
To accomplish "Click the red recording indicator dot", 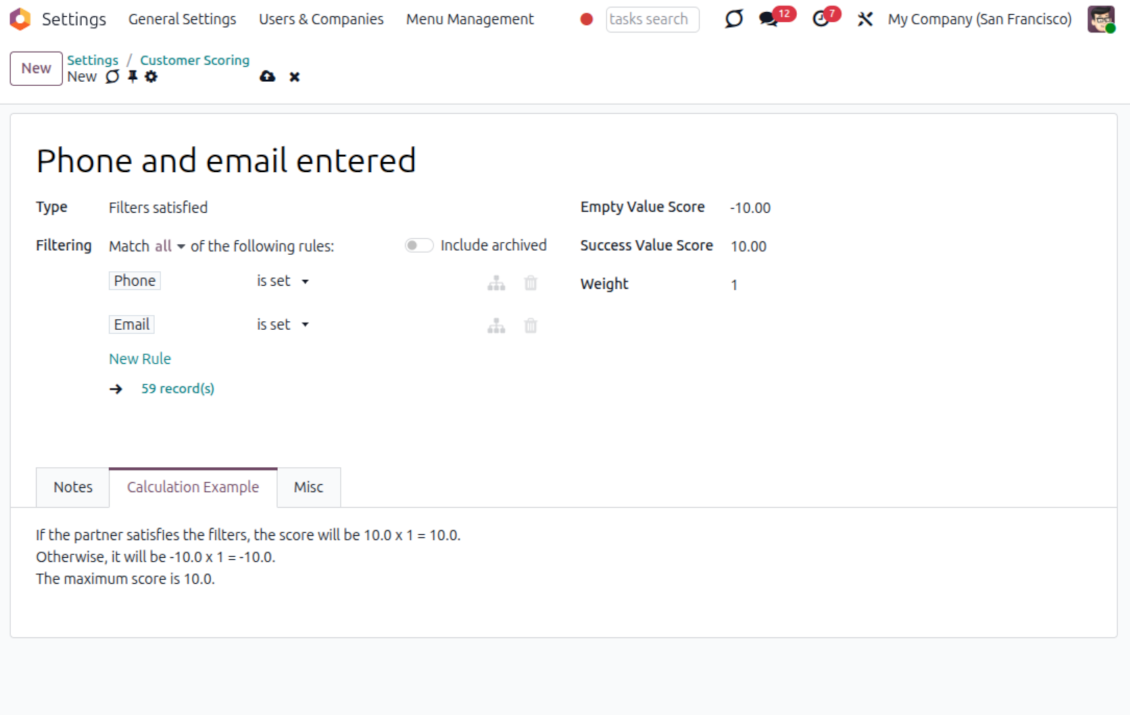I will pyautogui.click(x=587, y=19).
